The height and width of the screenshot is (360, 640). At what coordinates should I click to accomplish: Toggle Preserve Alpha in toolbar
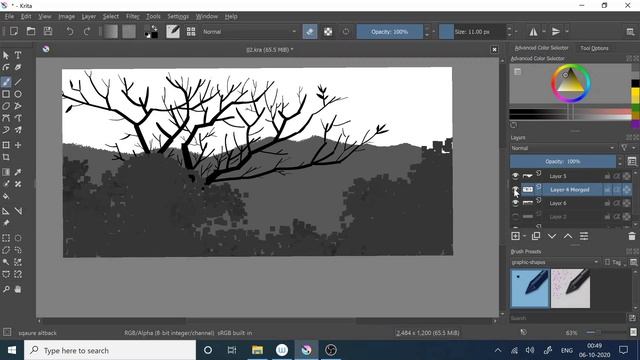click(328, 31)
